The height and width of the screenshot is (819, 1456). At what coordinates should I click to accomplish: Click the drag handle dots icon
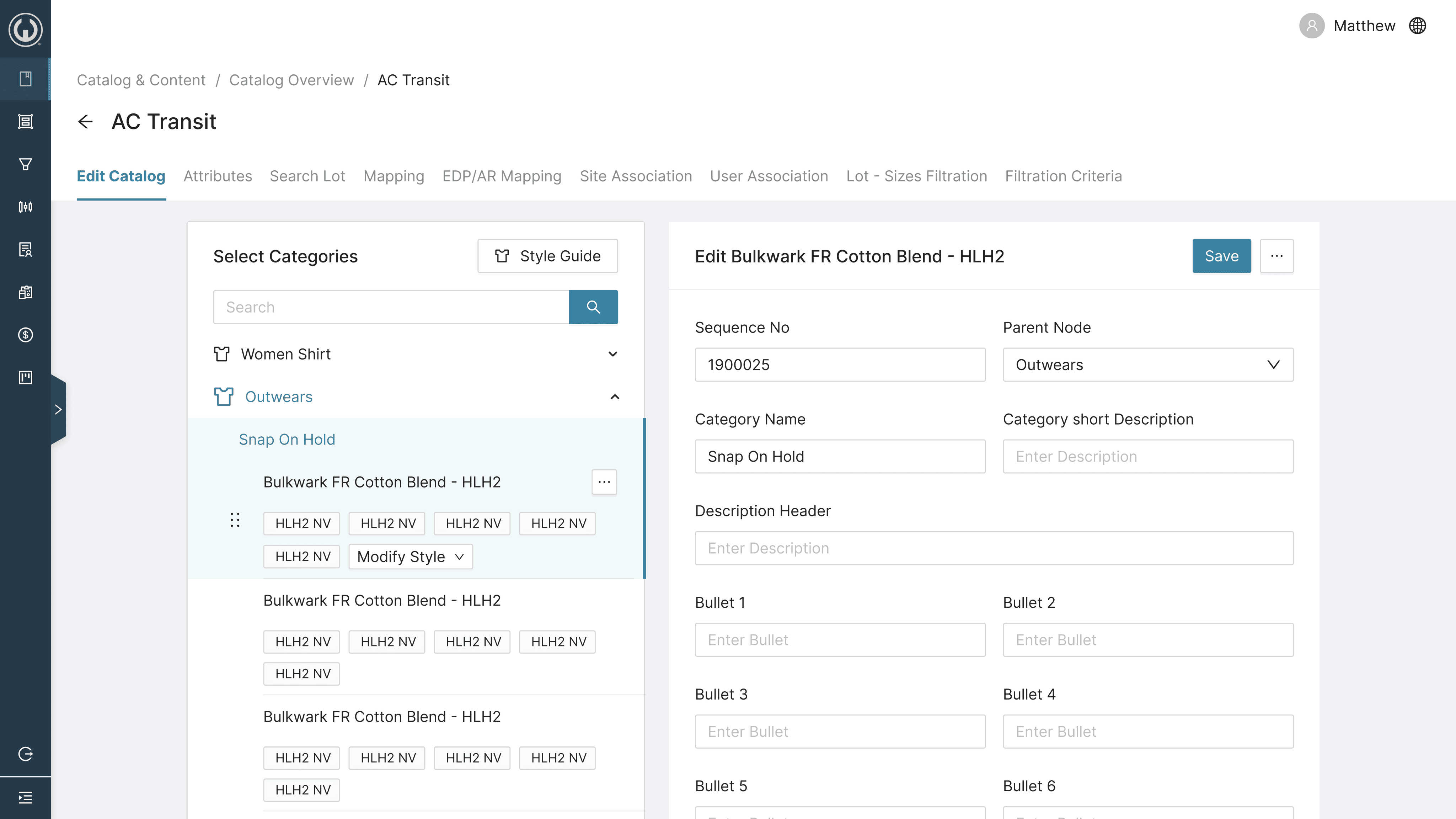pyautogui.click(x=235, y=520)
